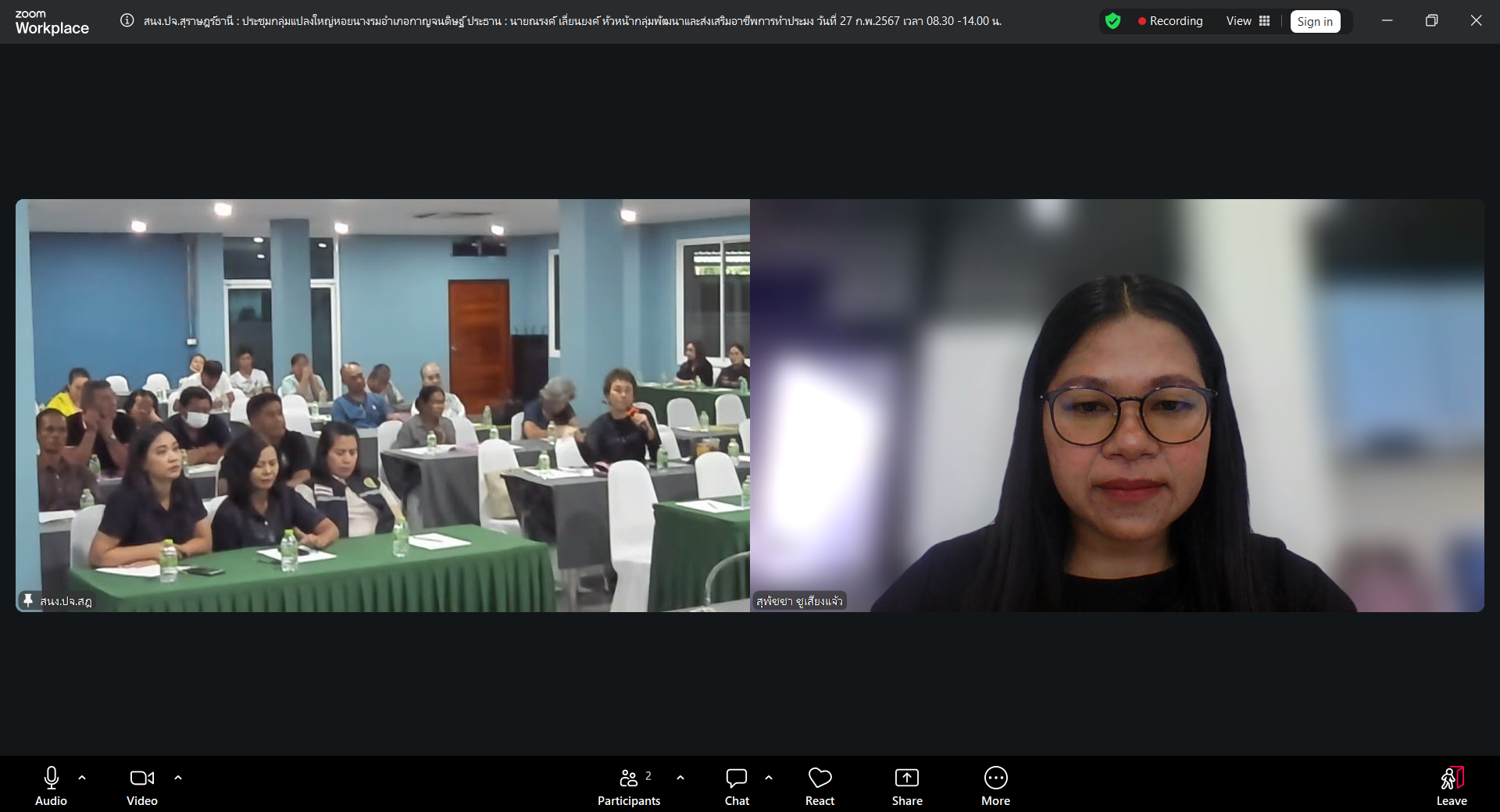Image resolution: width=1500 pixels, height=812 pixels.
Task: Click the Share screen icon
Action: pos(906,778)
